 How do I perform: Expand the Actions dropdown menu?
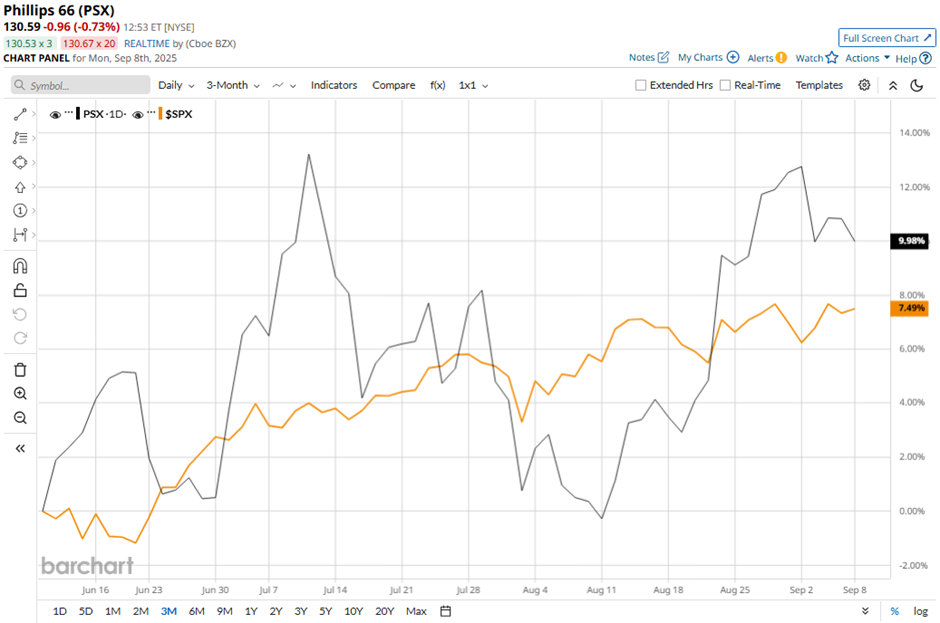tap(867, 58)
